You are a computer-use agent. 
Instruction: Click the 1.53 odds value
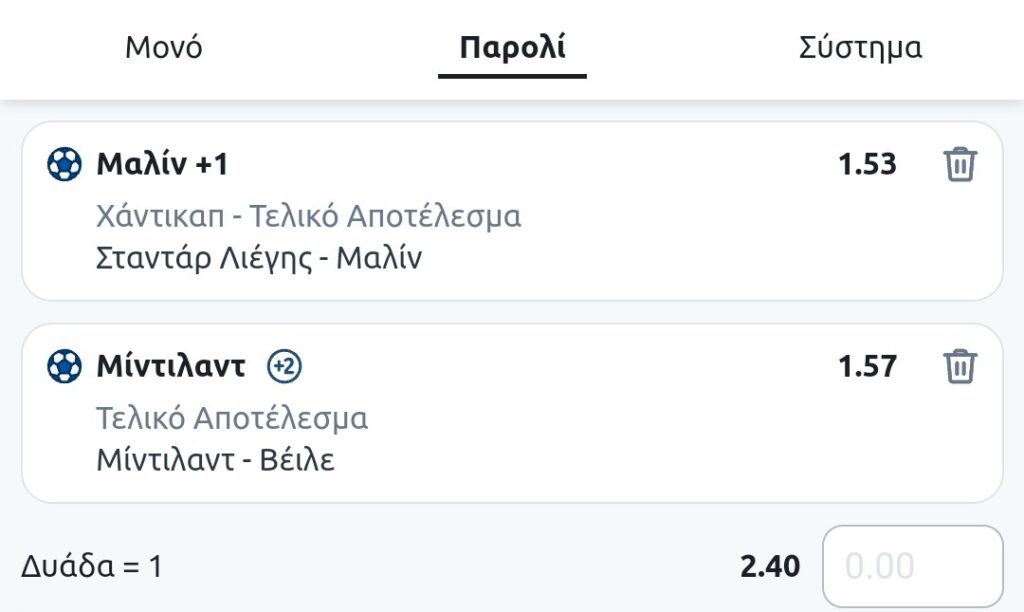coord(867,164)
